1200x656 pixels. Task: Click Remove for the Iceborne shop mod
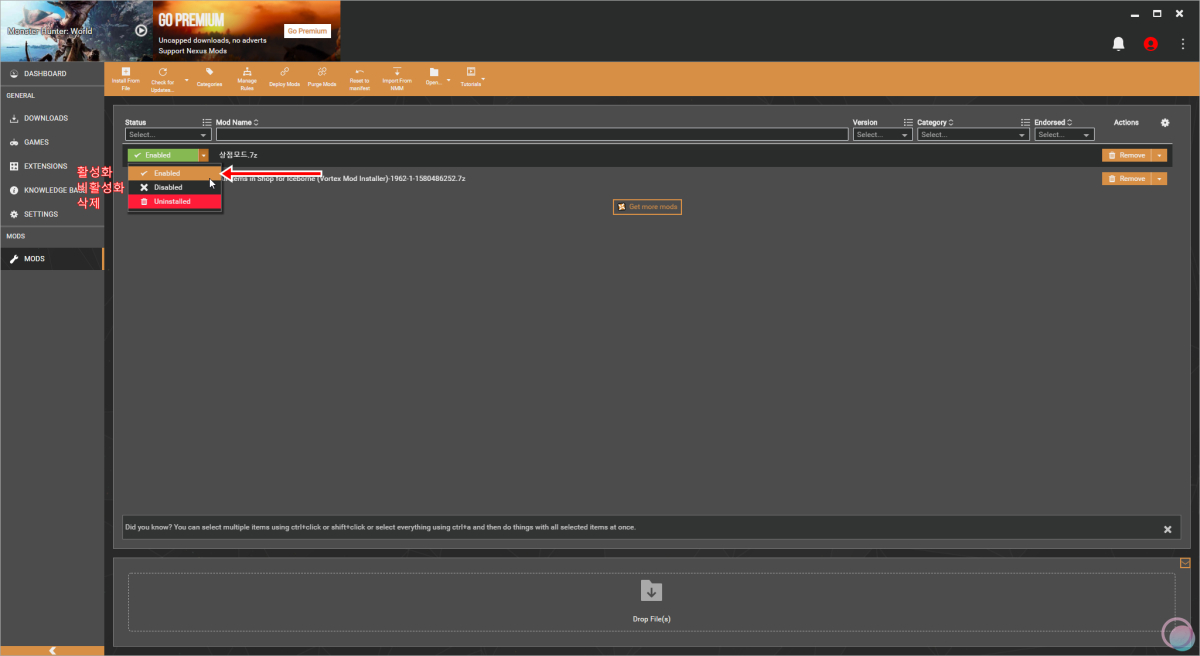[x=1127, y=178]
